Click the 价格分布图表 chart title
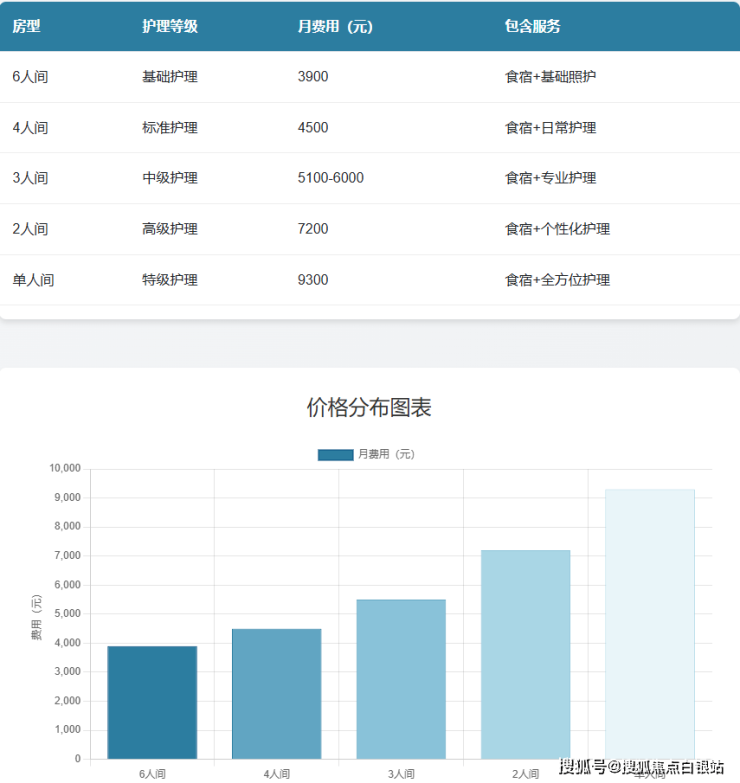The width and height of the screenshot is (740, 783). [x=369, y=408]
